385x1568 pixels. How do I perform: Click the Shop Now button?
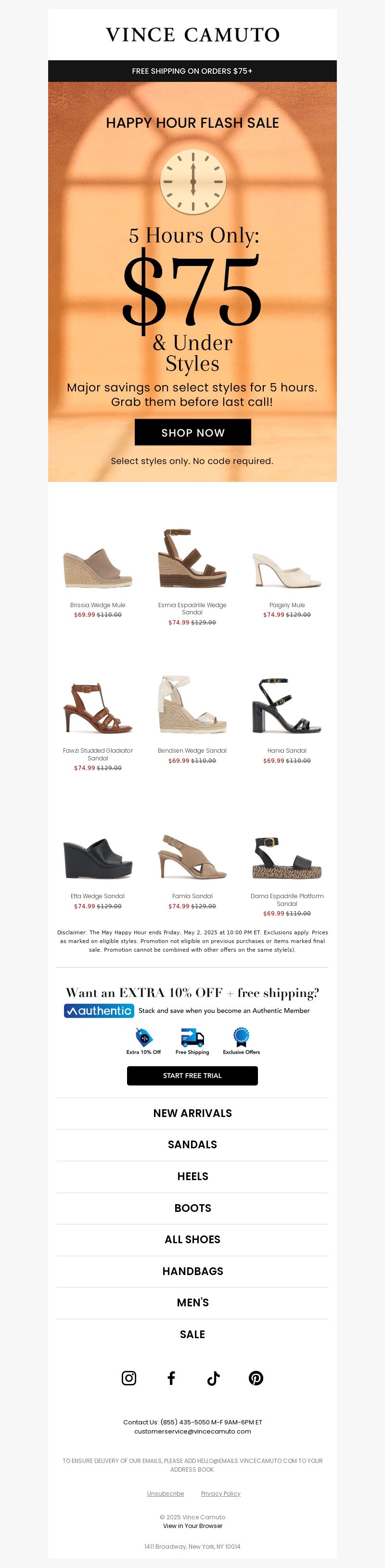coord(193,432)
